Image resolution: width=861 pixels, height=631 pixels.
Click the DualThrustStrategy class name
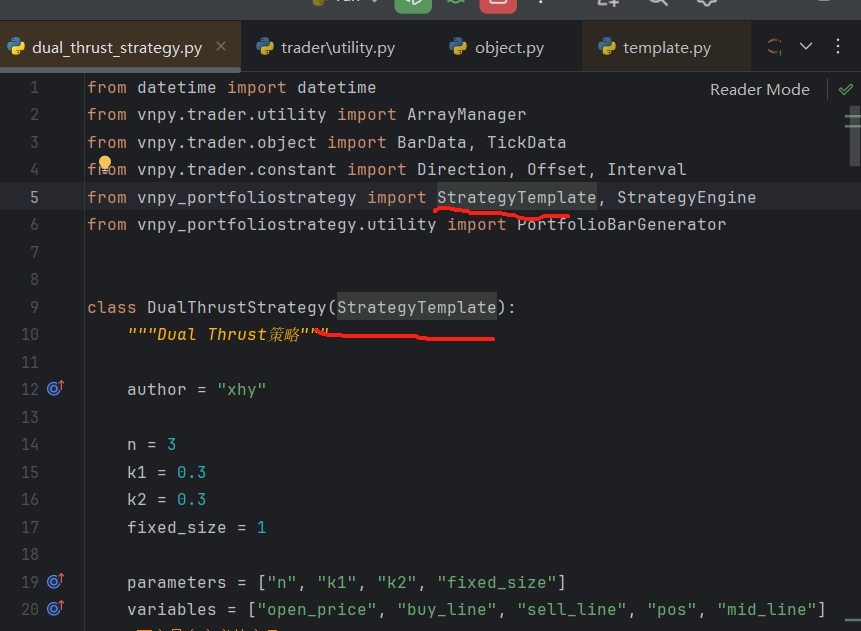(237, 307)
